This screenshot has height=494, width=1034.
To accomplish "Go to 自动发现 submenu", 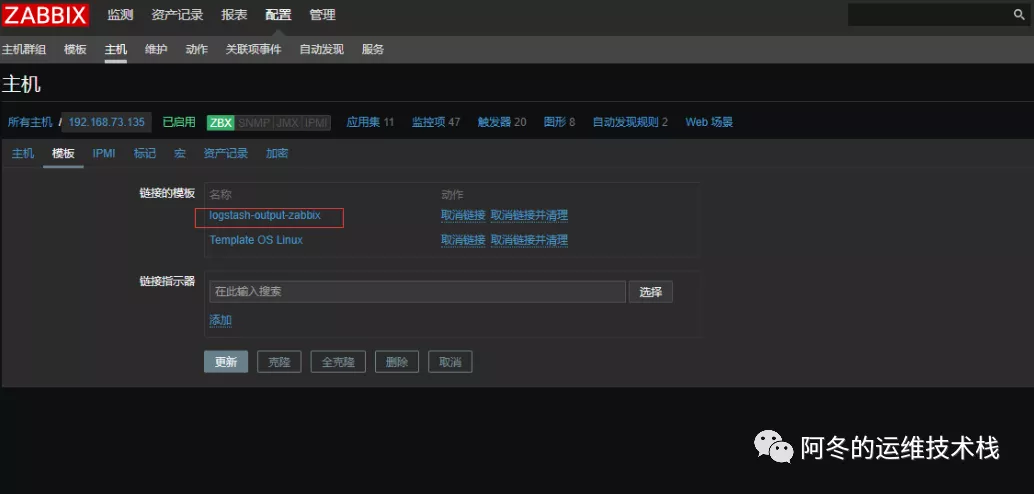I will tap(321, 49).
